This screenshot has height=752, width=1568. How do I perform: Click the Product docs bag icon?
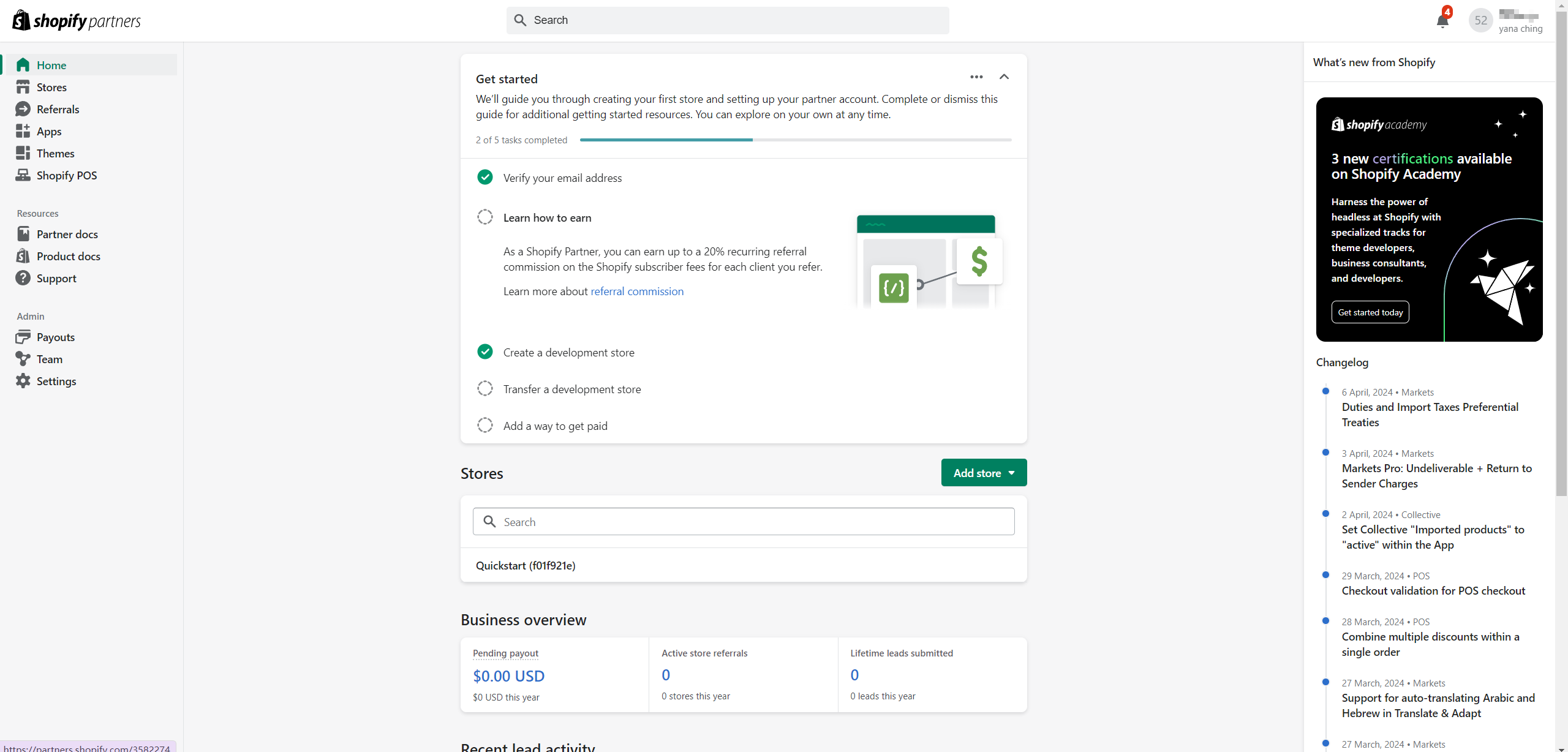point(23,256)
